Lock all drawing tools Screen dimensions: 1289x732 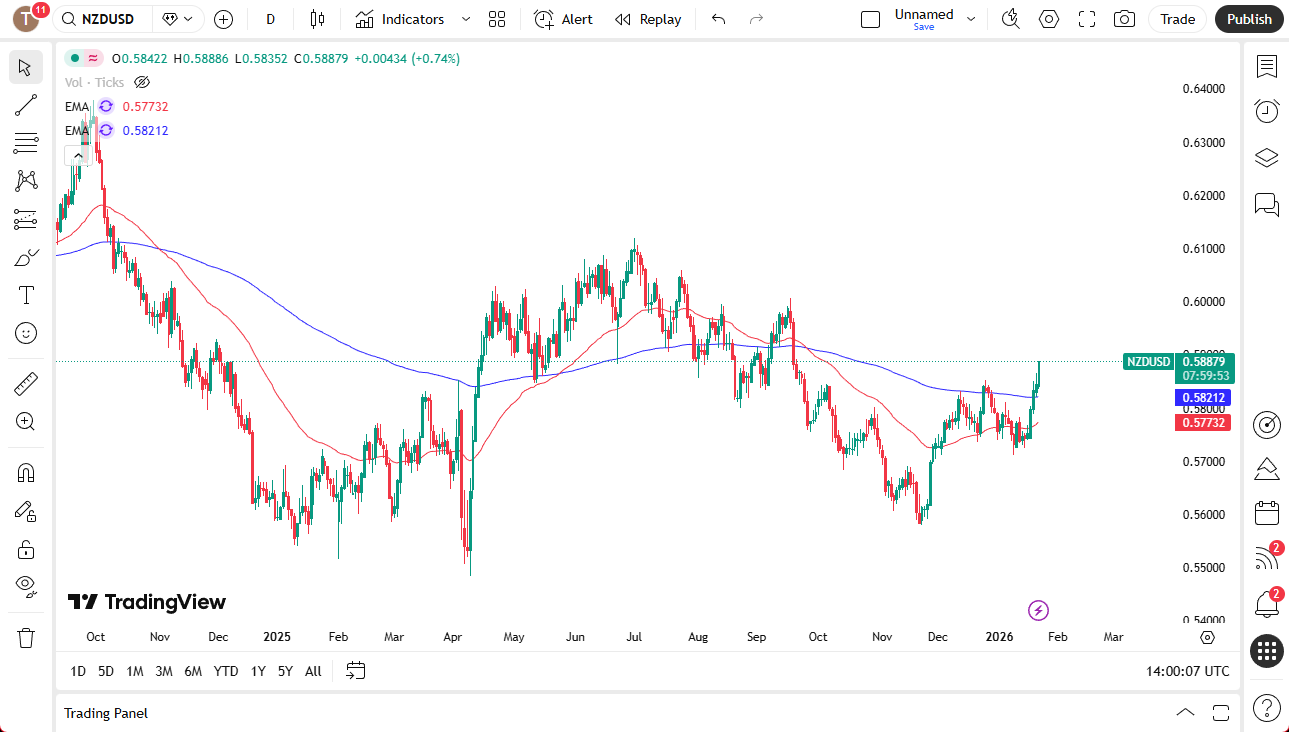click(25, 549)
